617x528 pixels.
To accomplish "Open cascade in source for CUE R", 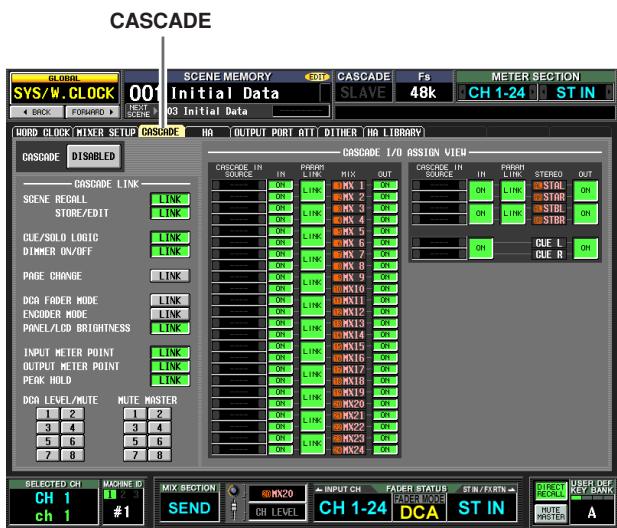I will click(x=439, y=254).
